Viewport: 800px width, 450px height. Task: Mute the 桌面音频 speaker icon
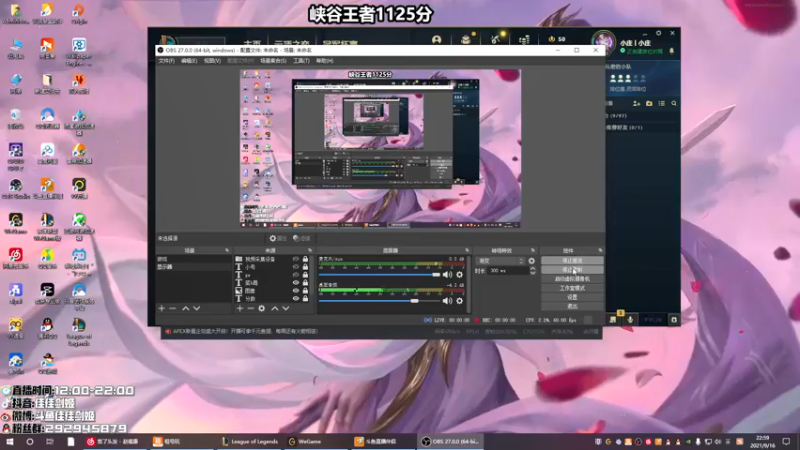coord(447,301)
